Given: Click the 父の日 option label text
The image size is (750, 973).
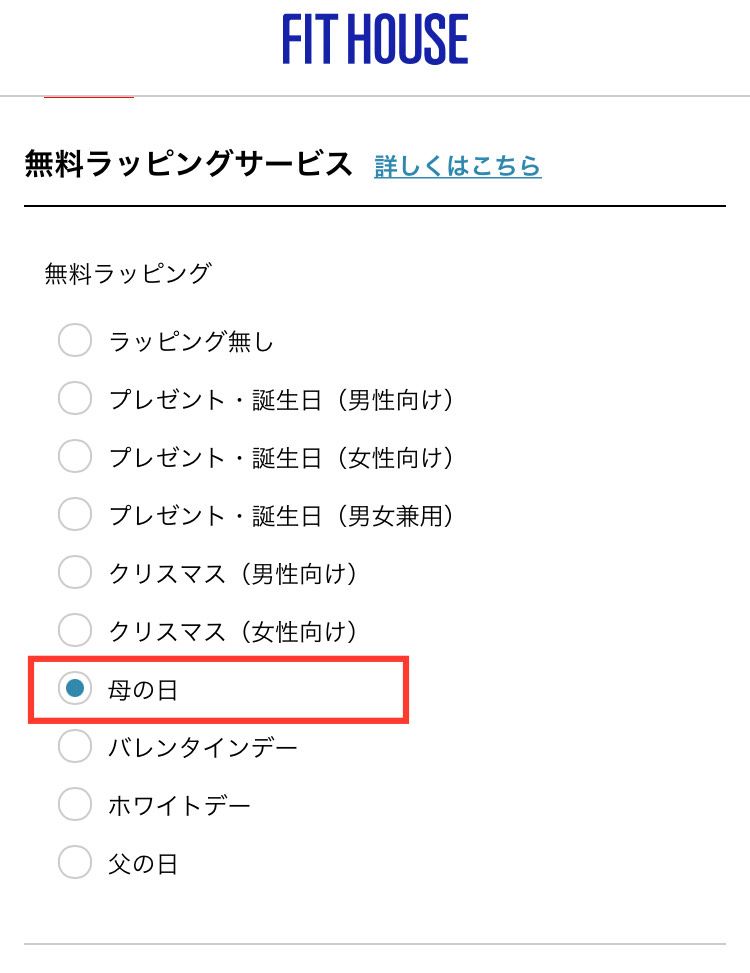Looking at the screenshot, I should click(x=143, y=864).
